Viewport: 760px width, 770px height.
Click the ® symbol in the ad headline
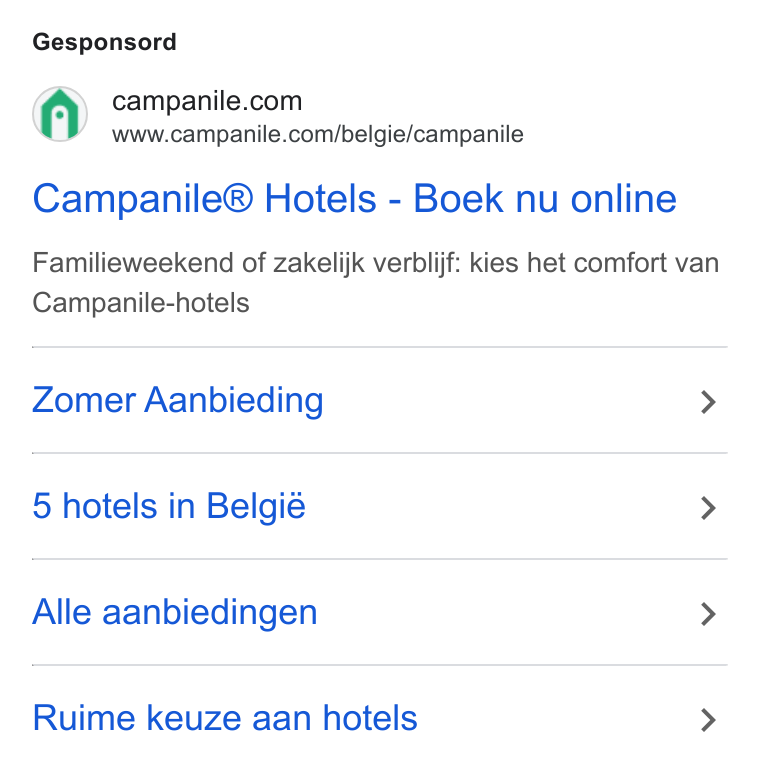coord(238,199)
